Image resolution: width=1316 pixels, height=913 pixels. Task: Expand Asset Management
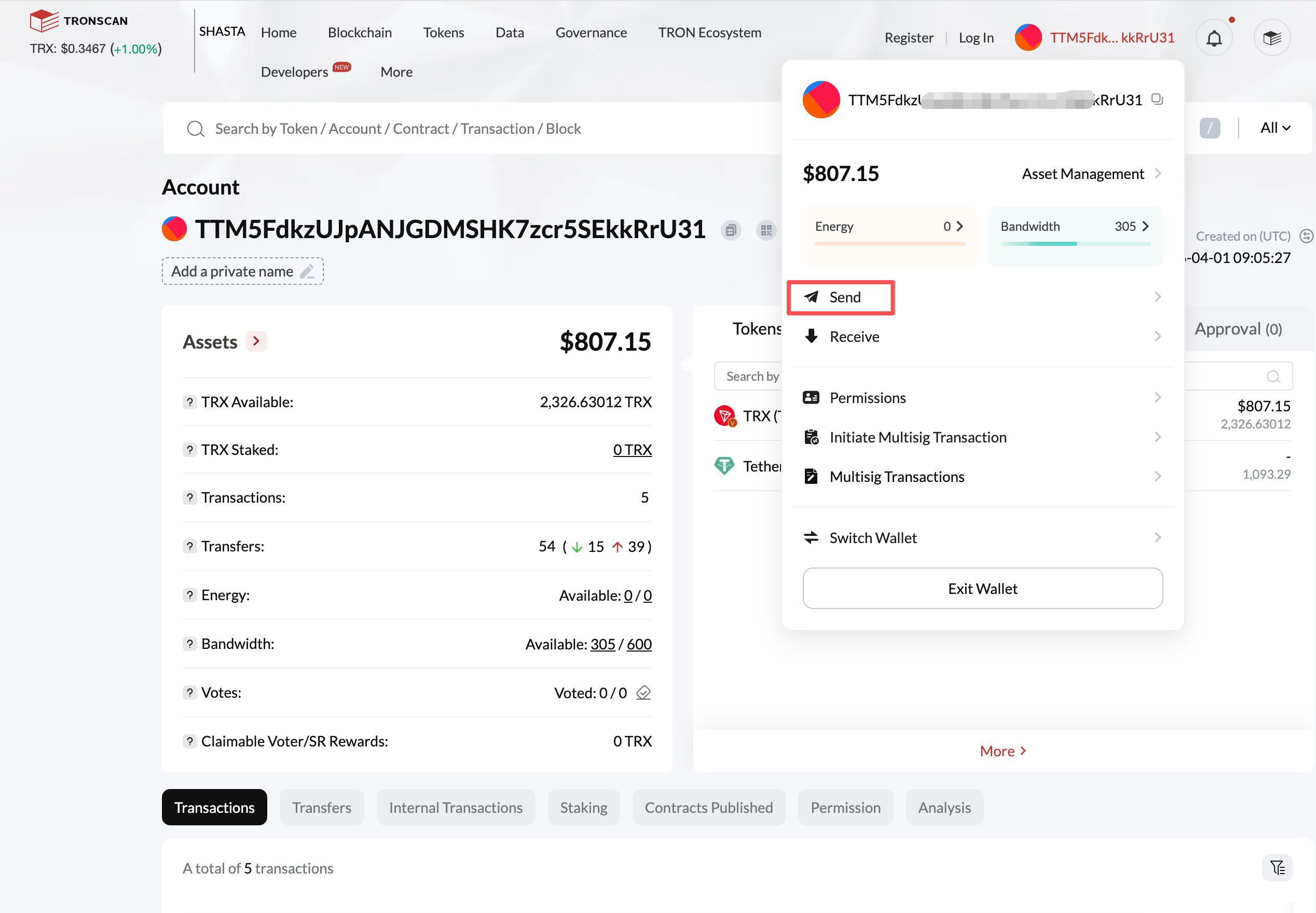1092,173
